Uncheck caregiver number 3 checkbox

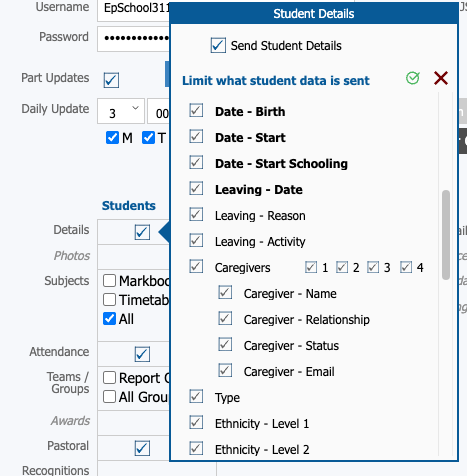(x=373, y=267)
